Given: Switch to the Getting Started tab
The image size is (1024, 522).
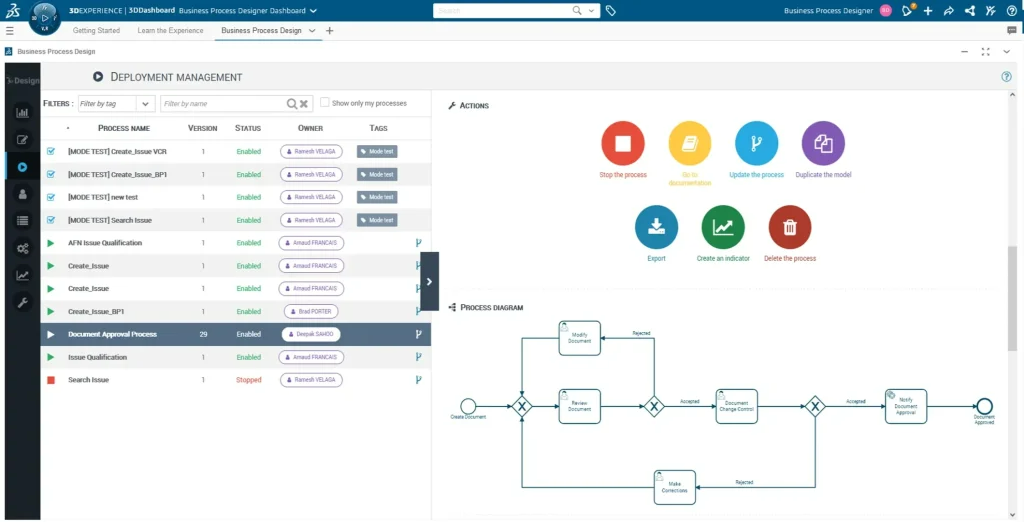Looking at the screenshot, I should [96, 31].
